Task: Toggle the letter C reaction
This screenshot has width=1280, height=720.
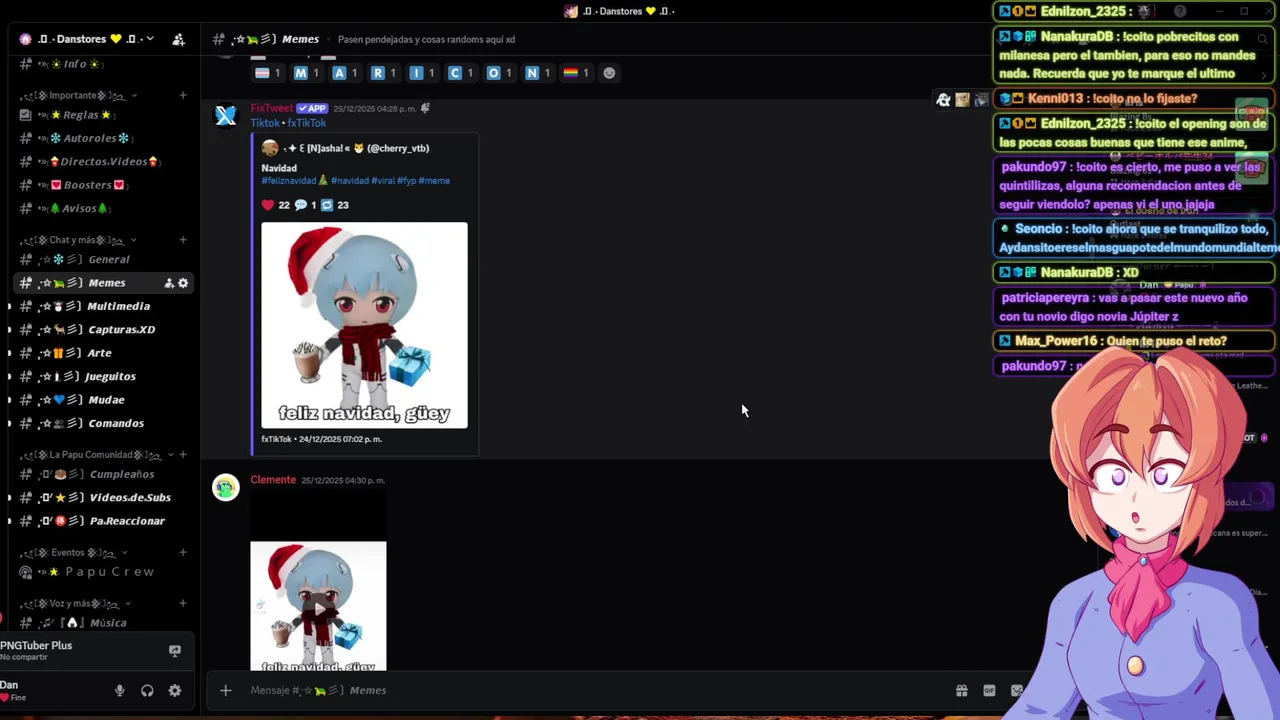Action: click(x=461, y=73)
